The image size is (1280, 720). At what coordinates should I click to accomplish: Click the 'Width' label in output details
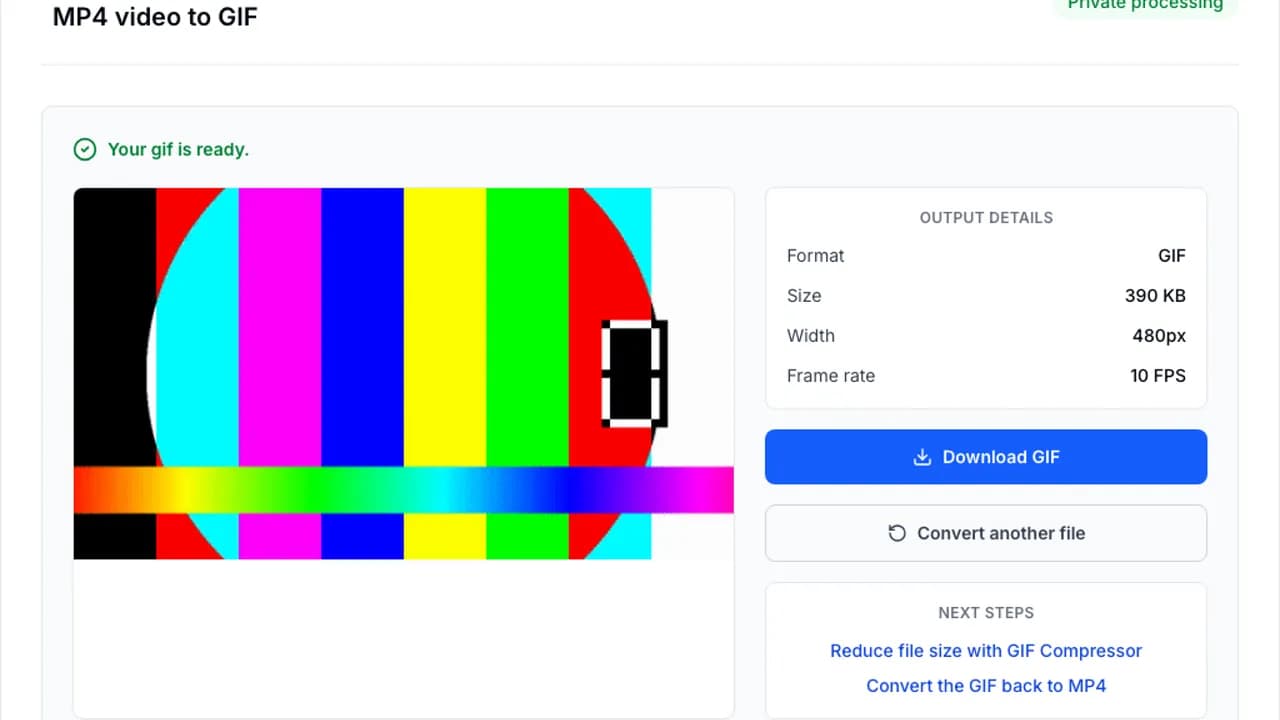point(811,336)
